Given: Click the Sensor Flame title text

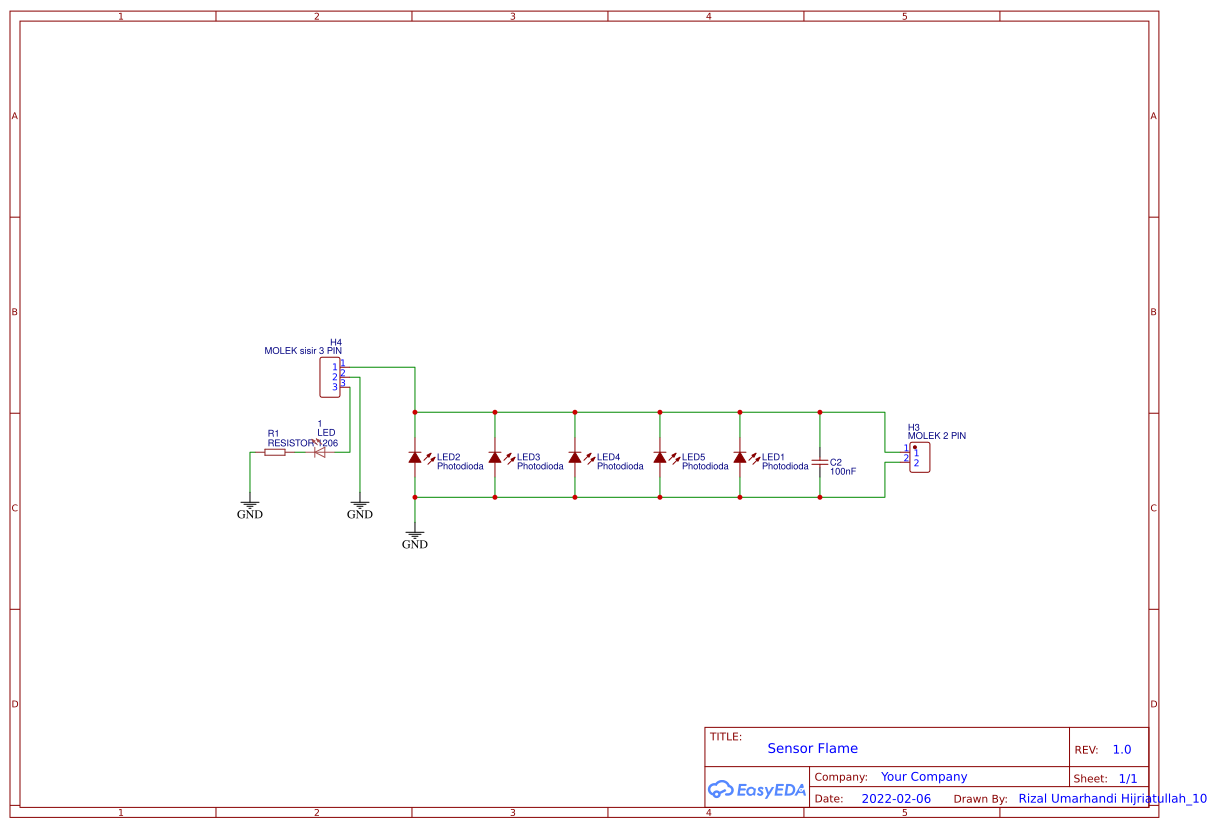Looking at the screenshot, I should [x=813, y=748].
